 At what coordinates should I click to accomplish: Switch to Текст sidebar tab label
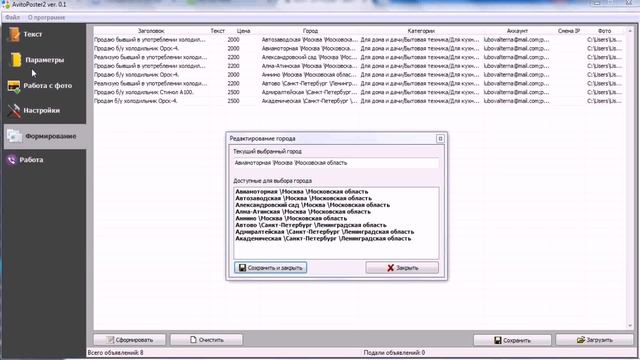(x=33, y=35)
